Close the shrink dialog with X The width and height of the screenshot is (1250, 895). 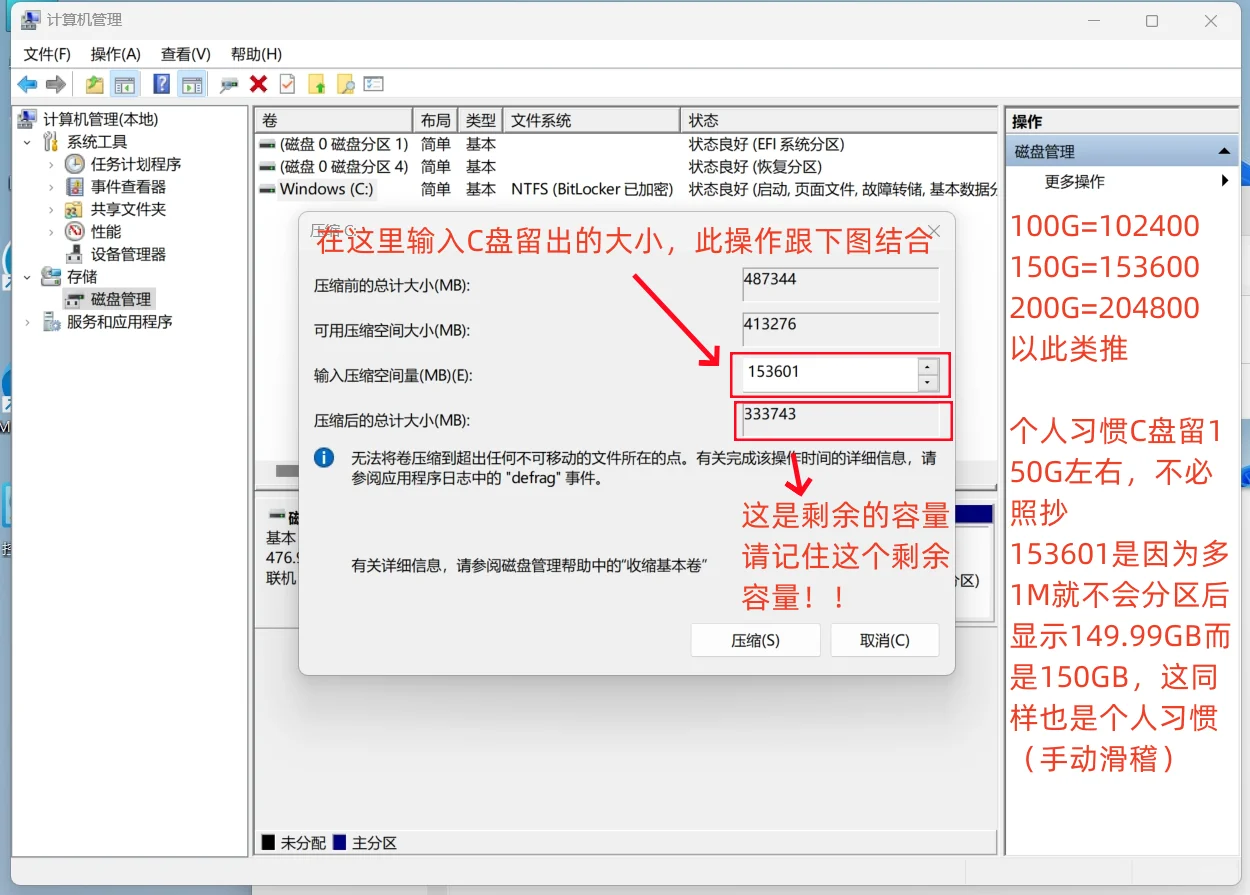point(934,232)
